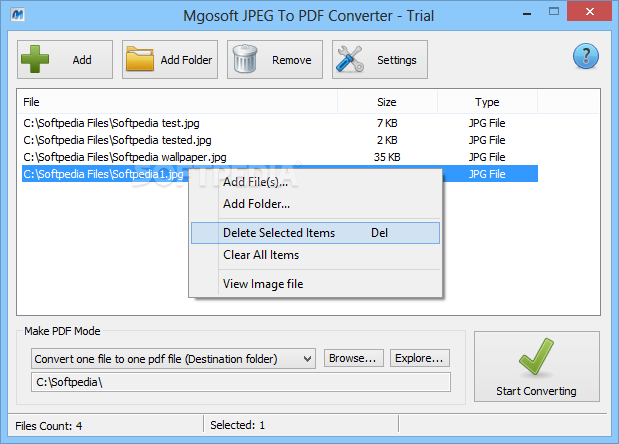Image resolution: width=619 pixels, height=444 pixels.
Task: Open help with the blue question mark icon
Action: pos(586,56)
